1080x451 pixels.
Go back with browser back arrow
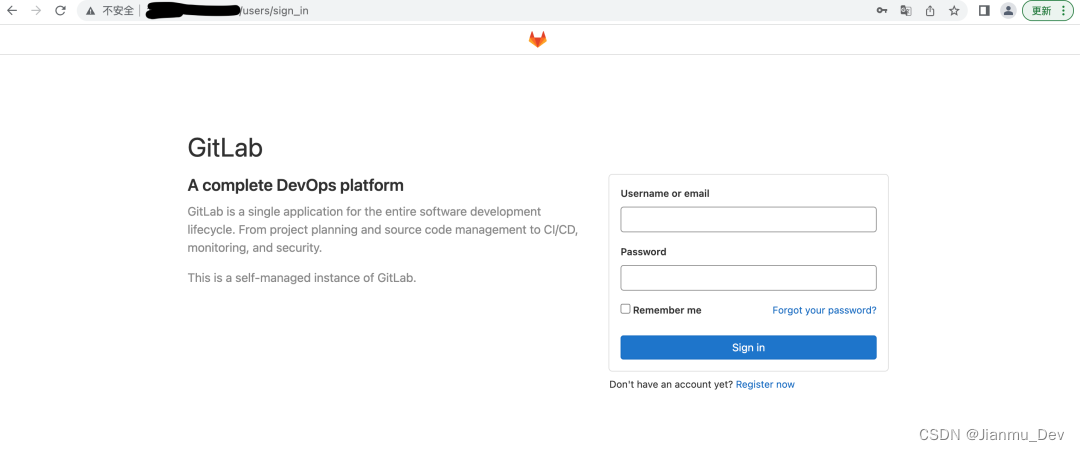12,10
